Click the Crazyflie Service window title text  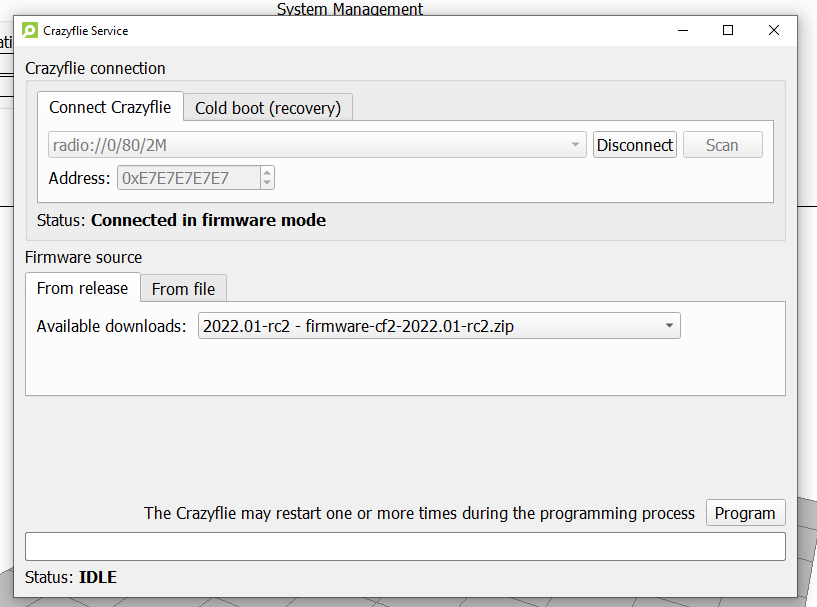[x=86, y=30]
